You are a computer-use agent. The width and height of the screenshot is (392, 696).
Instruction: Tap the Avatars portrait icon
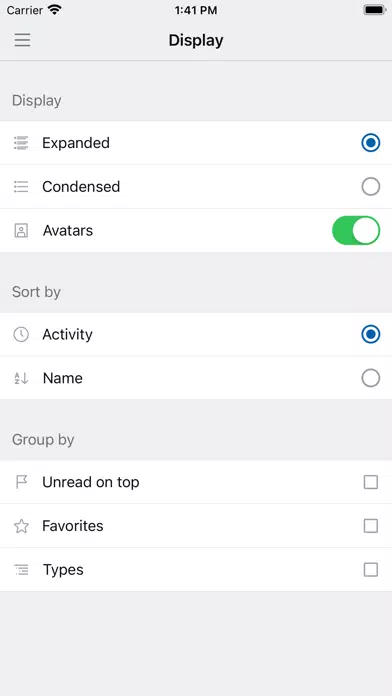tap(21, 231)
